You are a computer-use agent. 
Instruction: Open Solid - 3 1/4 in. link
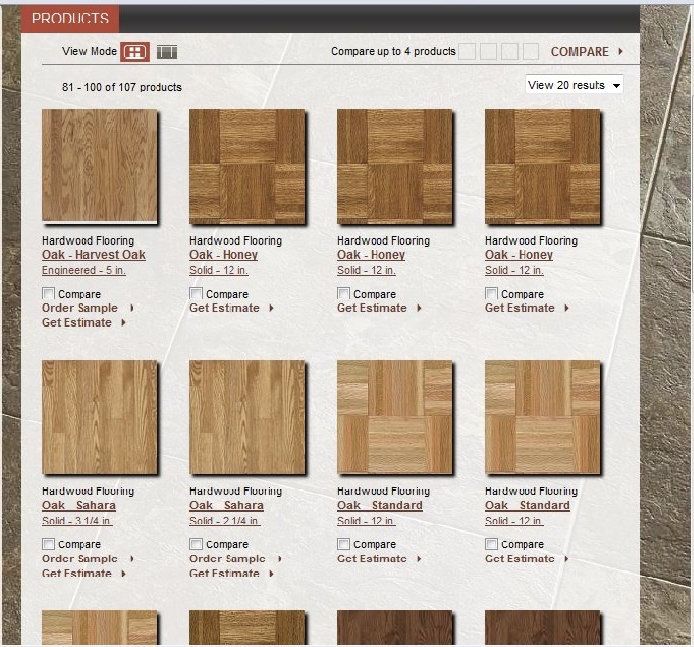pyautogui.click(x=77, y=521)
